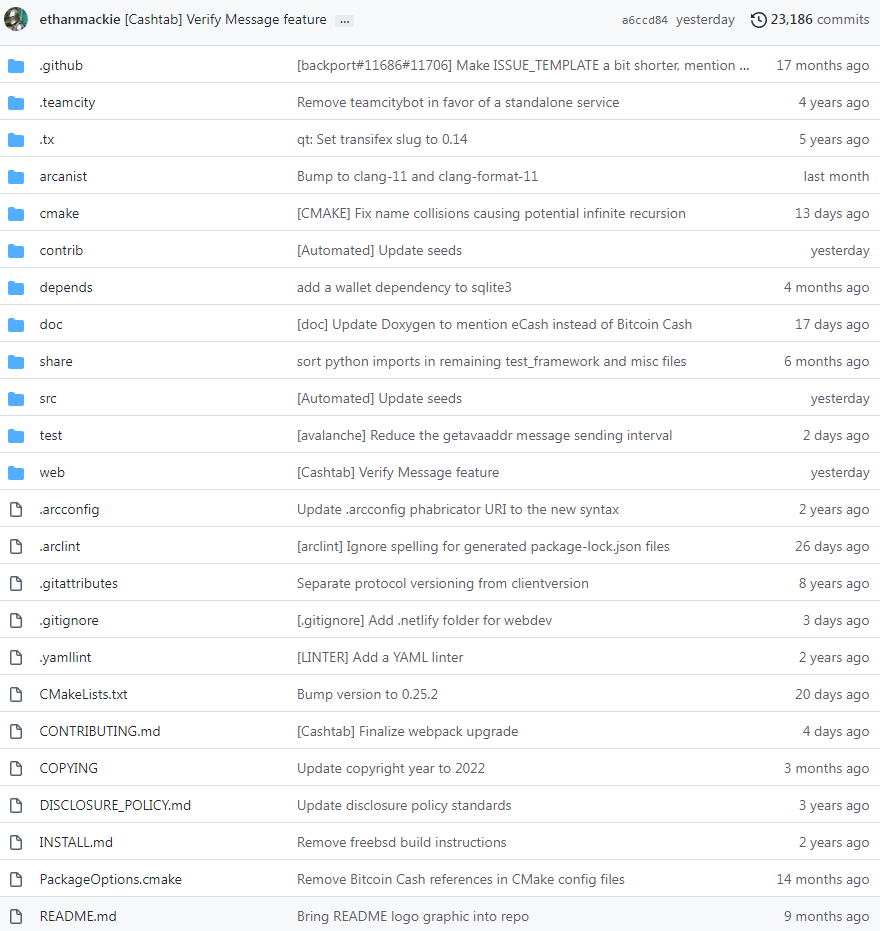This screenshot has width=880, height=931.
Task: Click the arcanist folder icon
Action: 16,177
